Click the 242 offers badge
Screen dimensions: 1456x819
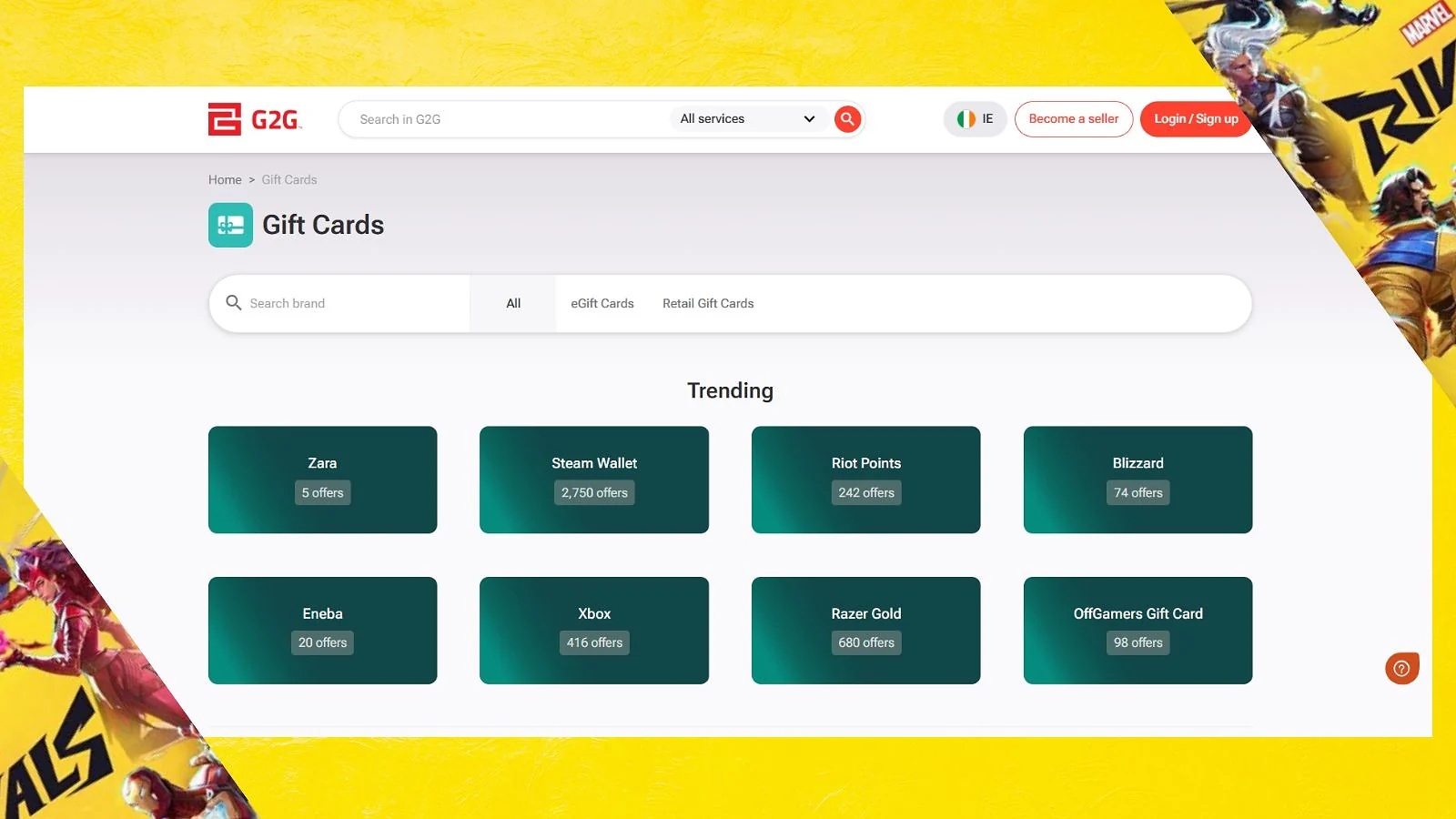pyautogui.click(x=866, y=492)
